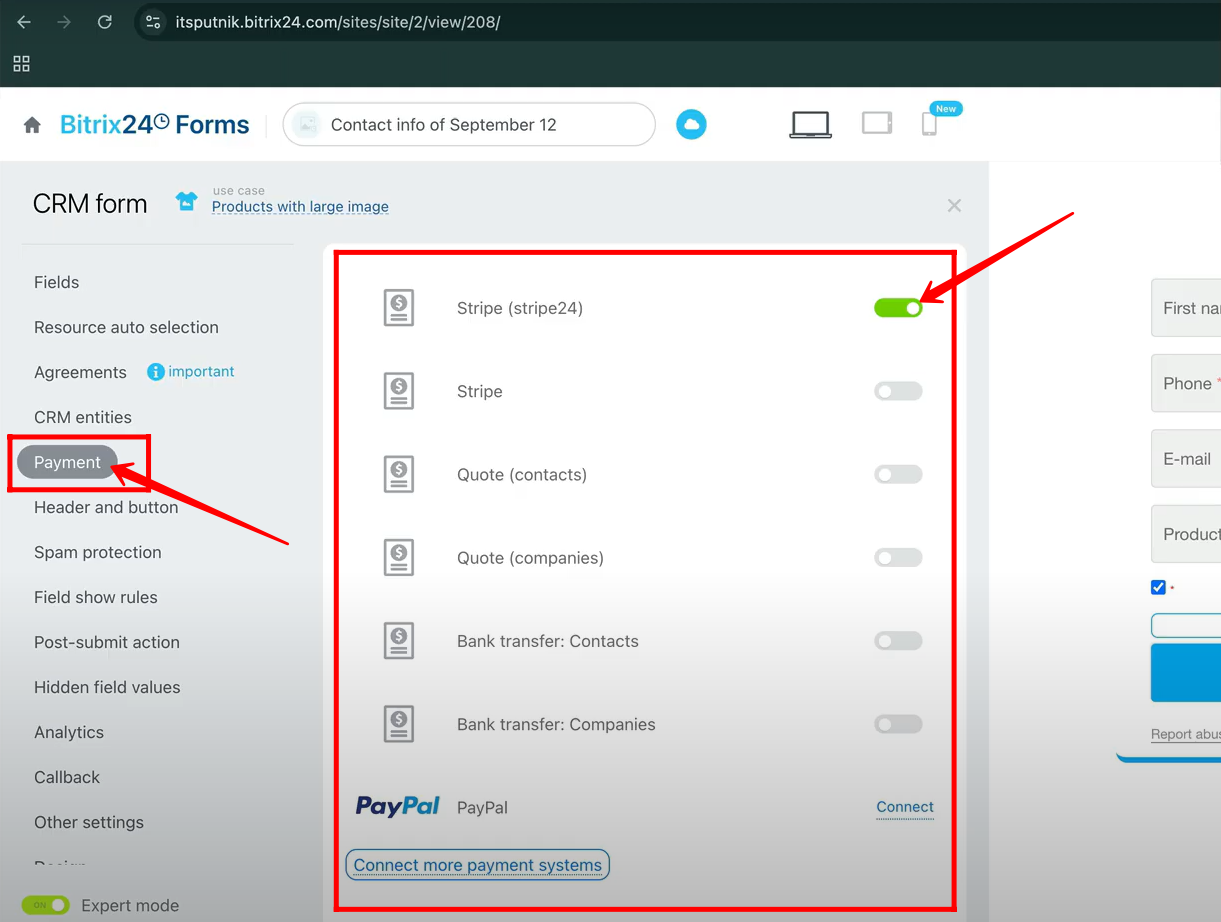Open the Fields section in sidebar
Image resolution: width=1221 pixels, height=922 pixels.
57,282
